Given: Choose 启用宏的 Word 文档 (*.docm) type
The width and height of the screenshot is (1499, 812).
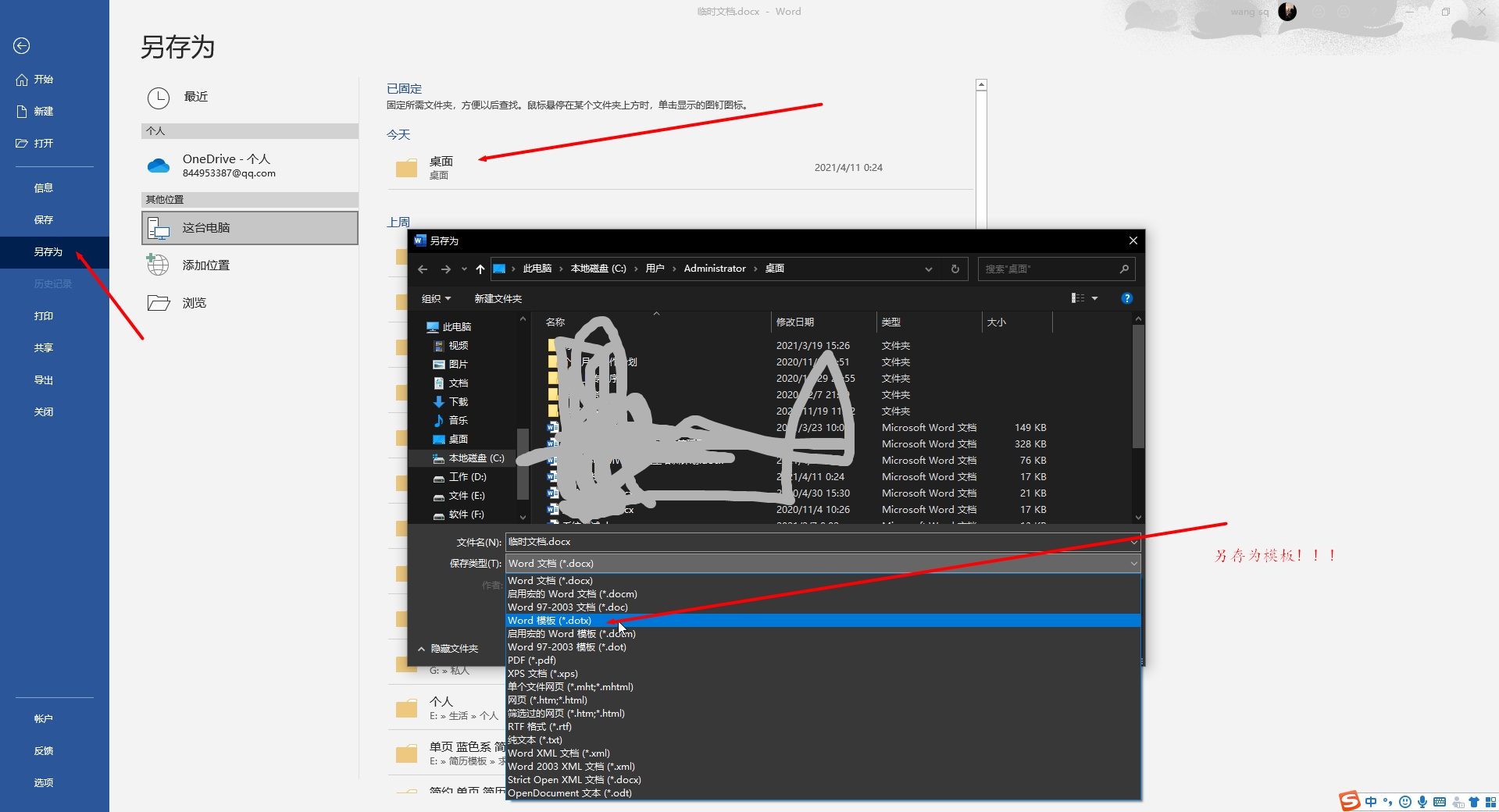Looking at the screenshot, I should point(823,594).
